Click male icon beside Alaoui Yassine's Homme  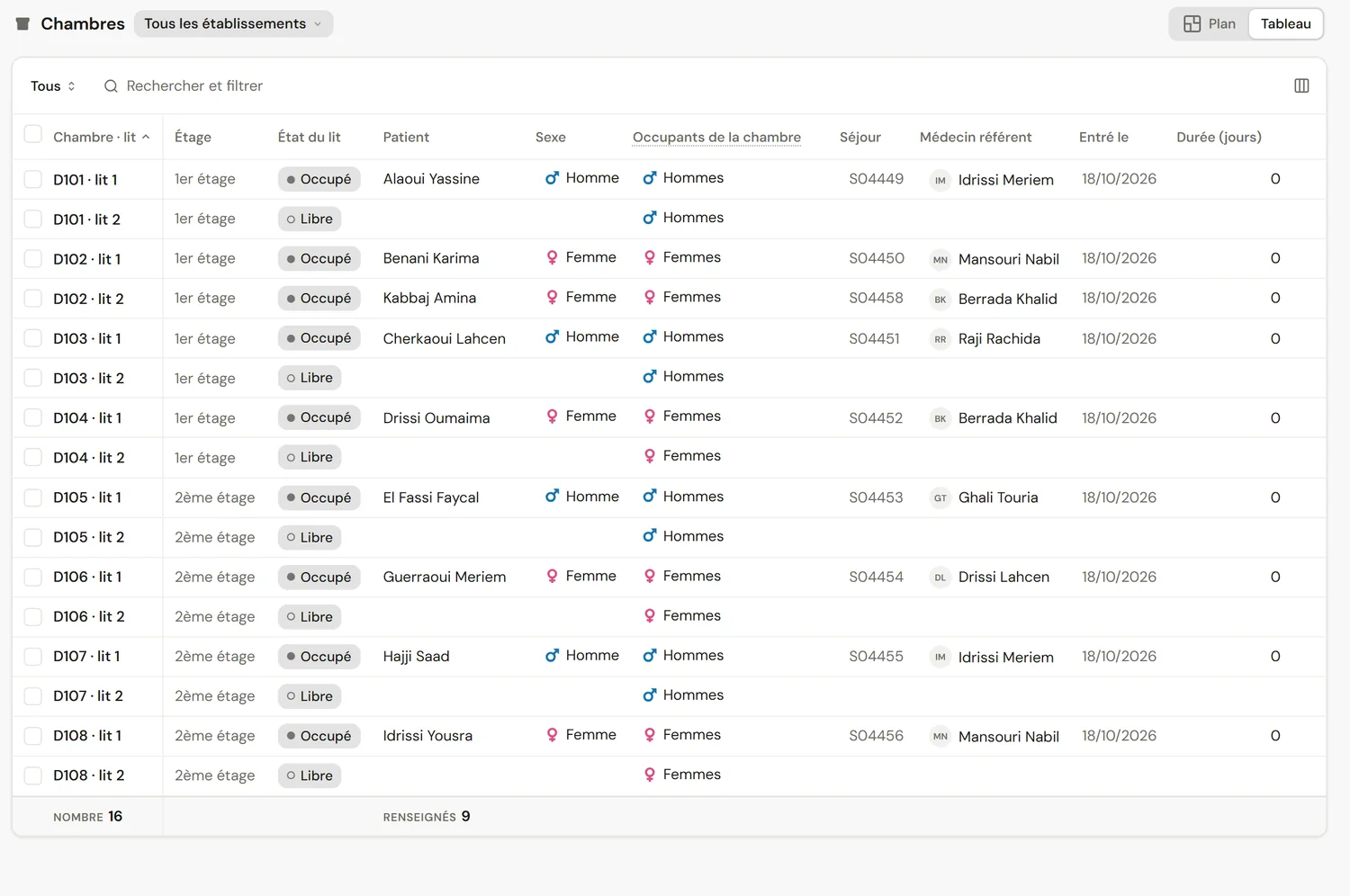pos(552,178)
